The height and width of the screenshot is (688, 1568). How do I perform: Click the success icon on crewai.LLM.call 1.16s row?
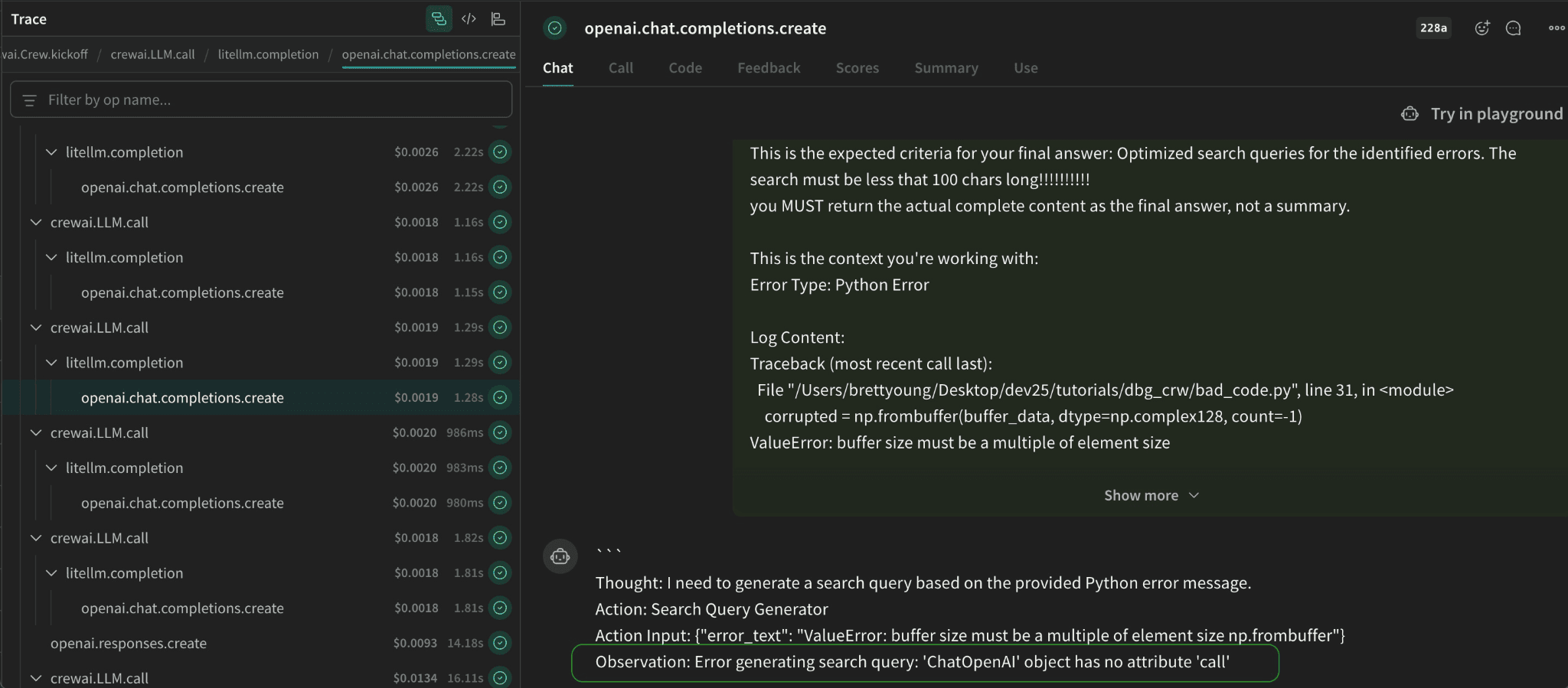click(500, 222)
